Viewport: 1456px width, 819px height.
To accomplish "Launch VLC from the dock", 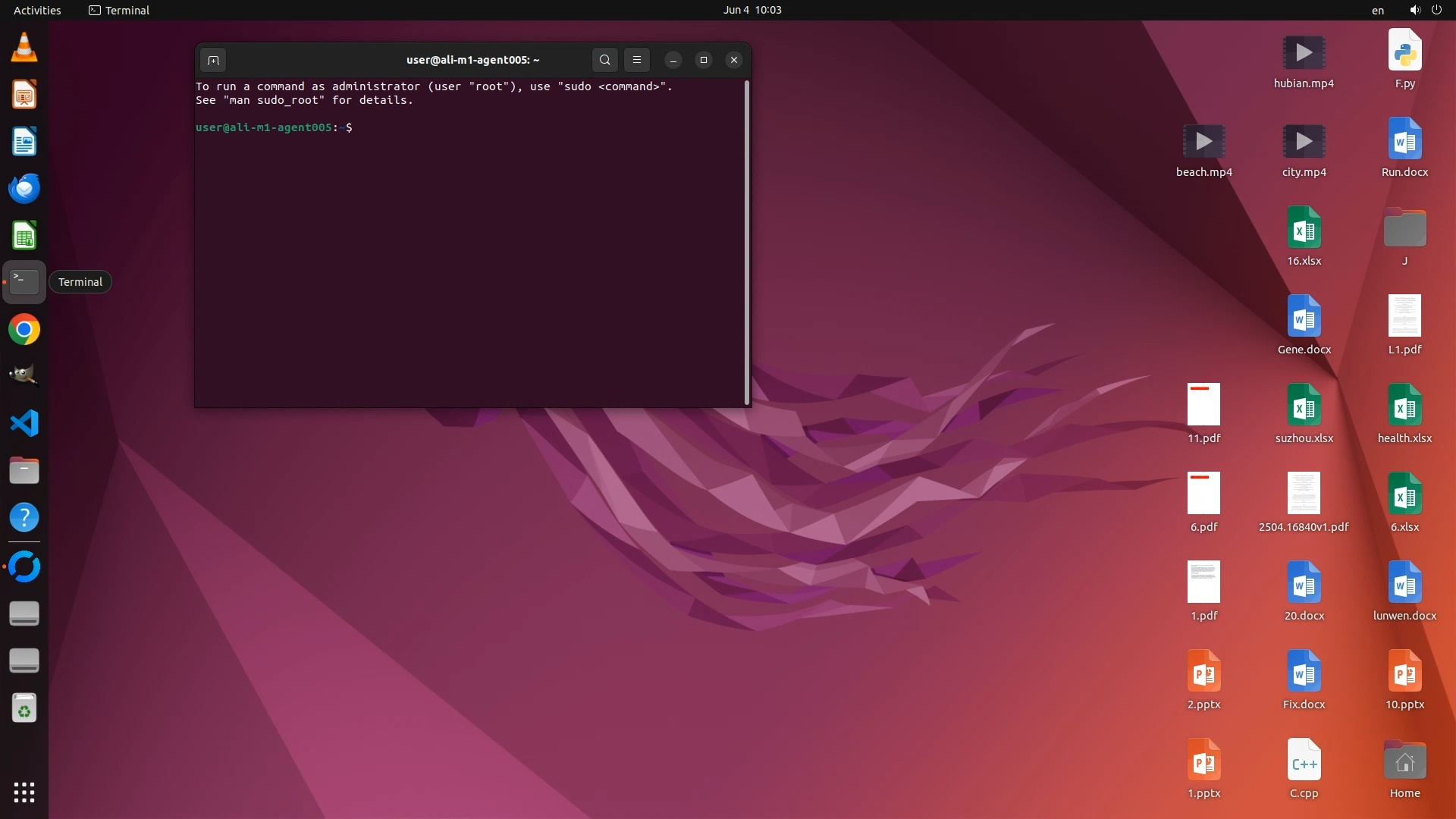I will point(24,48).
